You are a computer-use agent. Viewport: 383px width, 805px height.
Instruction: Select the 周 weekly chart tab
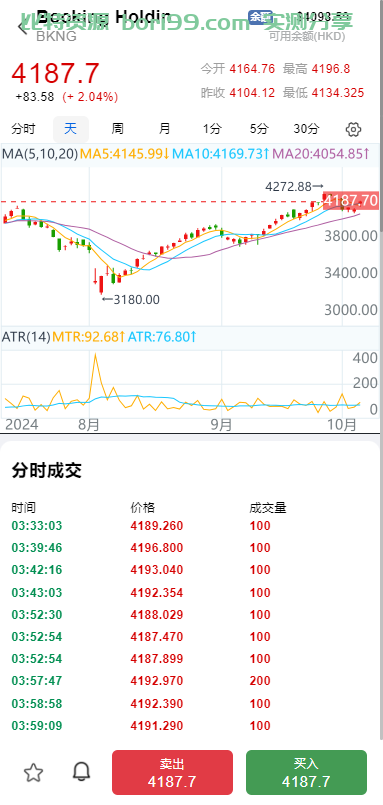(x=118, y=129)
